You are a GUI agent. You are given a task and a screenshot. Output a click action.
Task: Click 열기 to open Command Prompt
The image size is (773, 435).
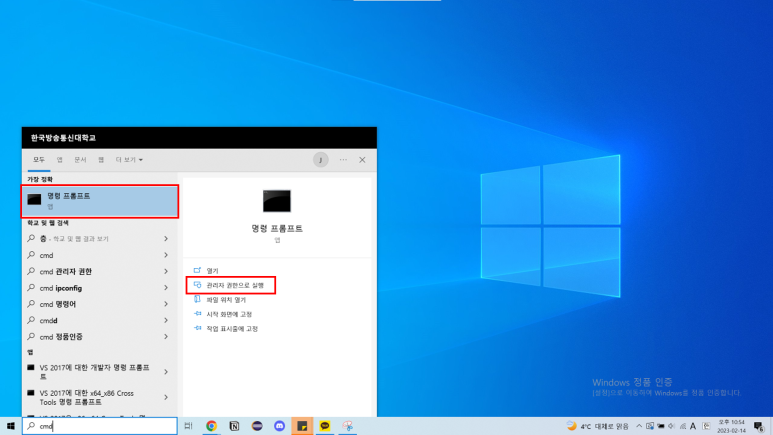[x=212, y=271]
